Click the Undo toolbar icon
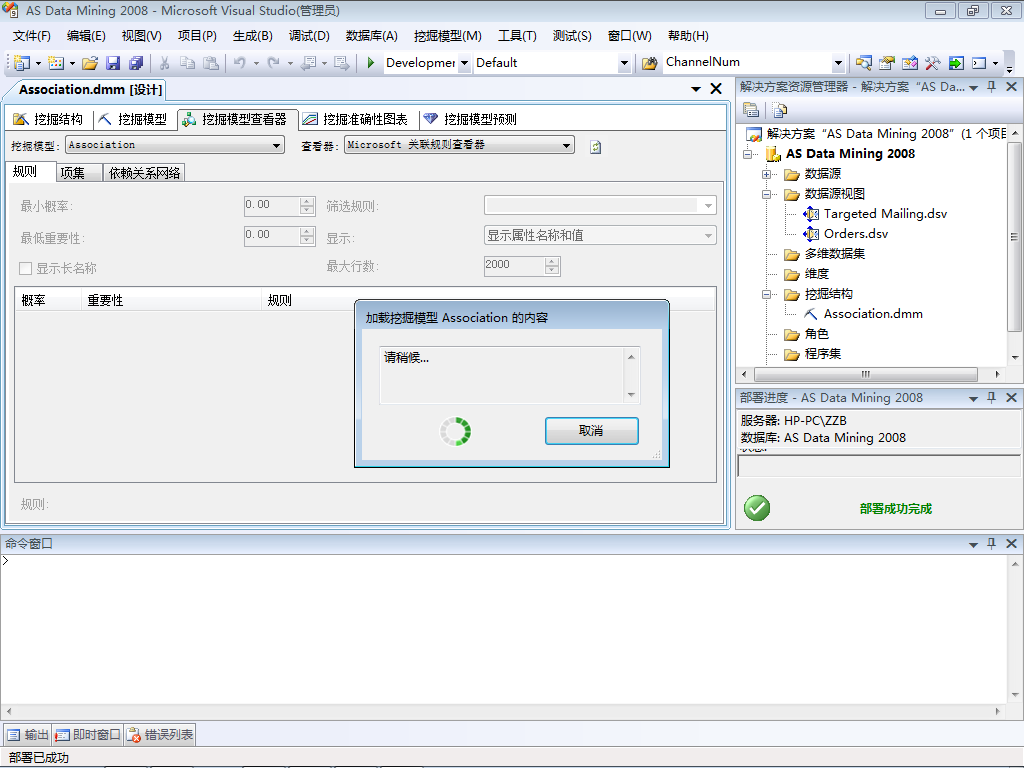Viewport: 1024px width, 768px height. pos(240,63)
